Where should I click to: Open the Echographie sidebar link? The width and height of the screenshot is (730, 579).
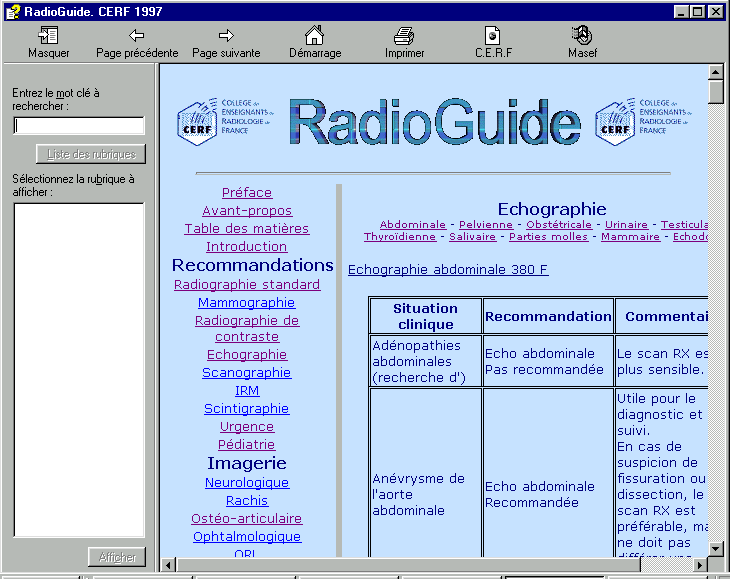(x=247, y=355)
